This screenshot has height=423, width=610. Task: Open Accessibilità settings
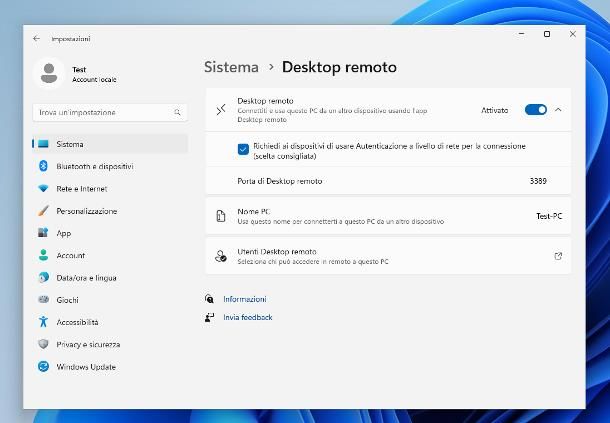110,322
